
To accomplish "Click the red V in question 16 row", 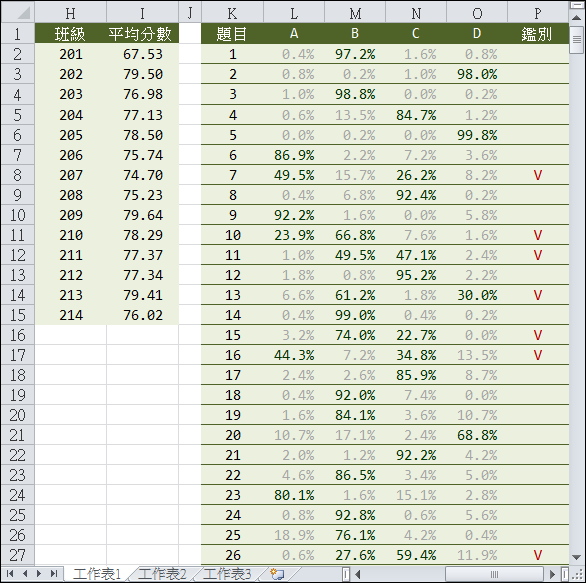I will 538,355.
